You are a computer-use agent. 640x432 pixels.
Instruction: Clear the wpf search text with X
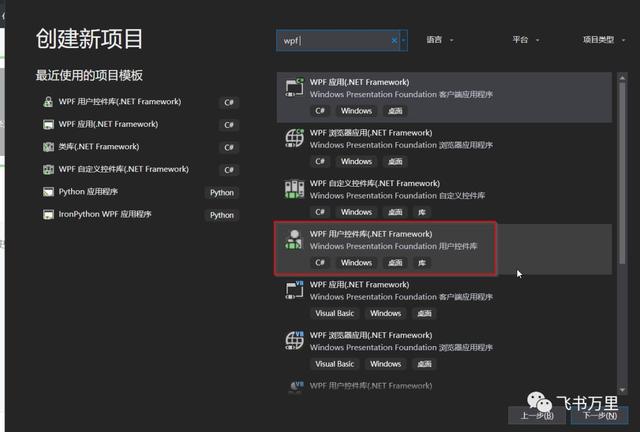394,40
